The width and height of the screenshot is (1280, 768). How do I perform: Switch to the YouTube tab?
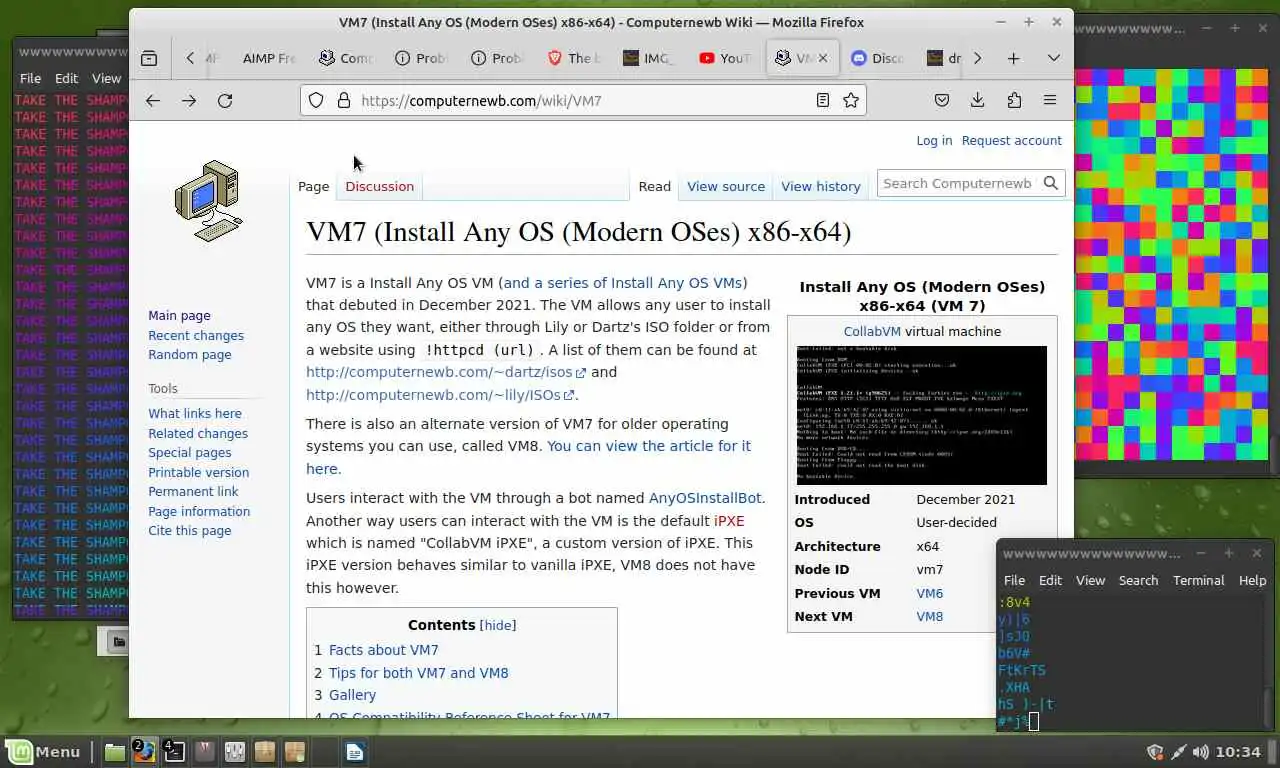725,58
